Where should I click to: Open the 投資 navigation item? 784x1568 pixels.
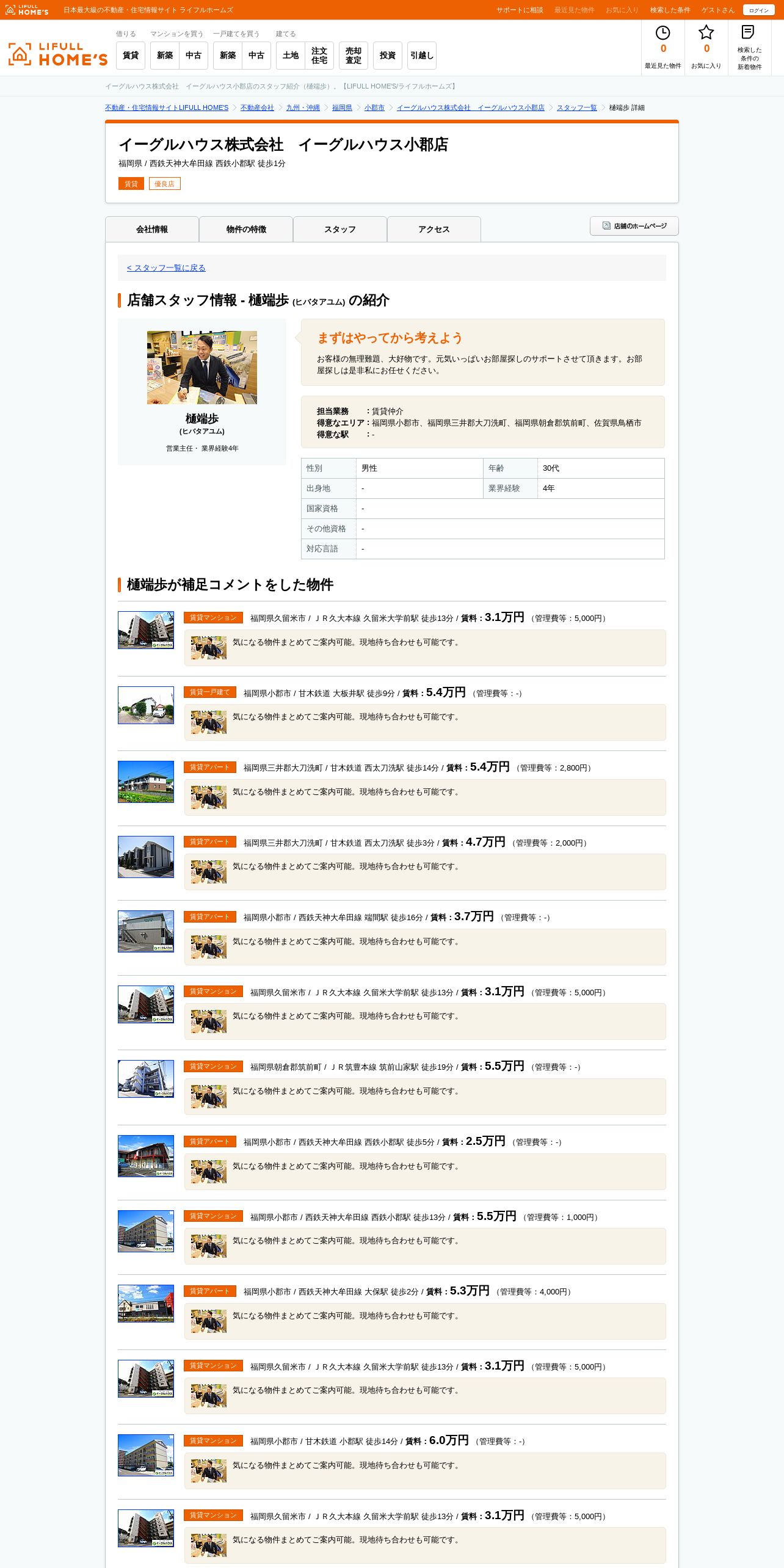point(388,56)
